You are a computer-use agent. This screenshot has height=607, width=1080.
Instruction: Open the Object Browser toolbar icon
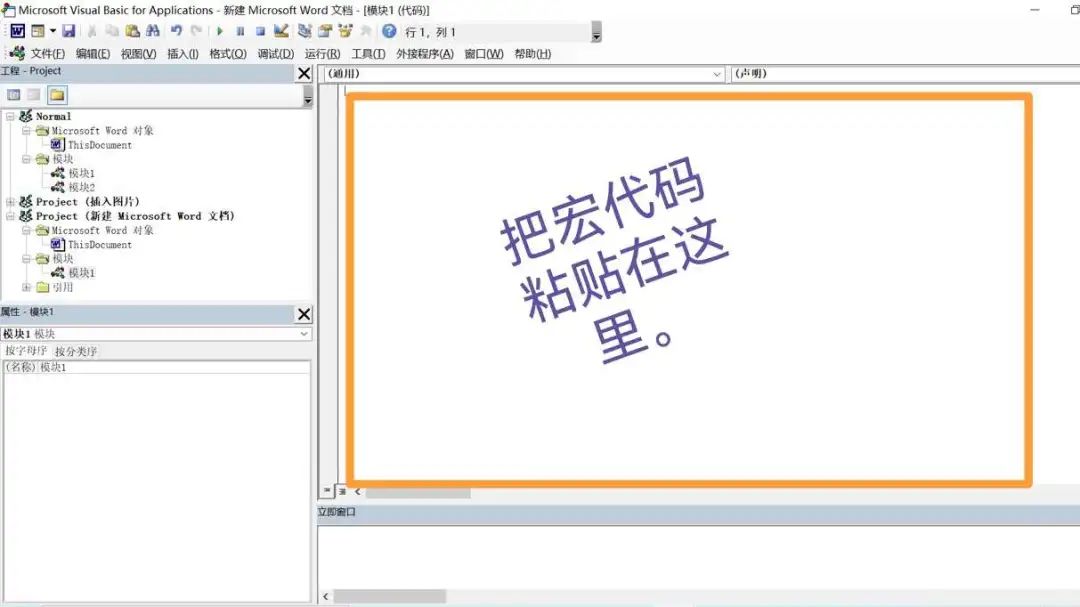point(343,31)
